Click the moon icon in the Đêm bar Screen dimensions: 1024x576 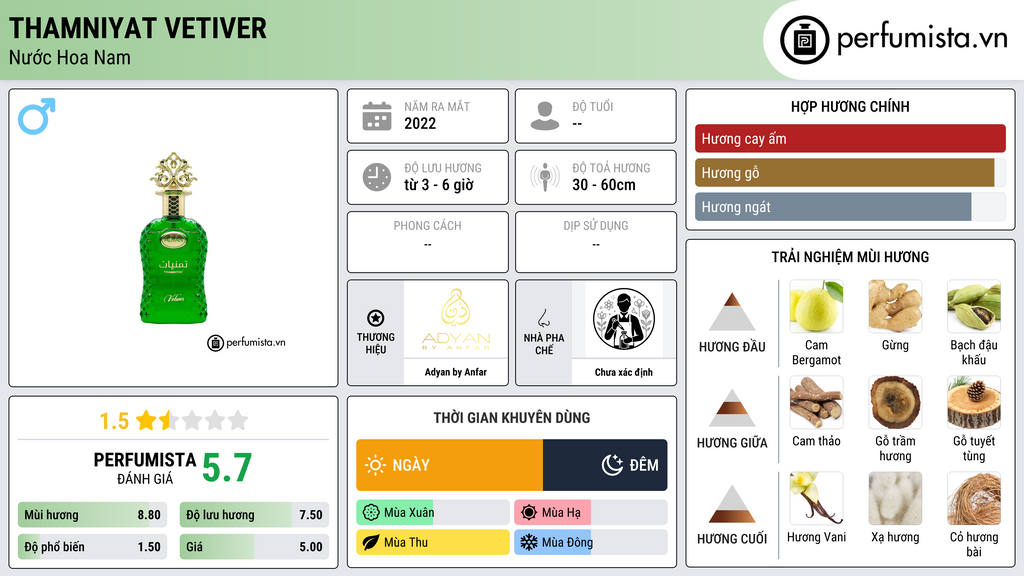(x=612, y=465)
